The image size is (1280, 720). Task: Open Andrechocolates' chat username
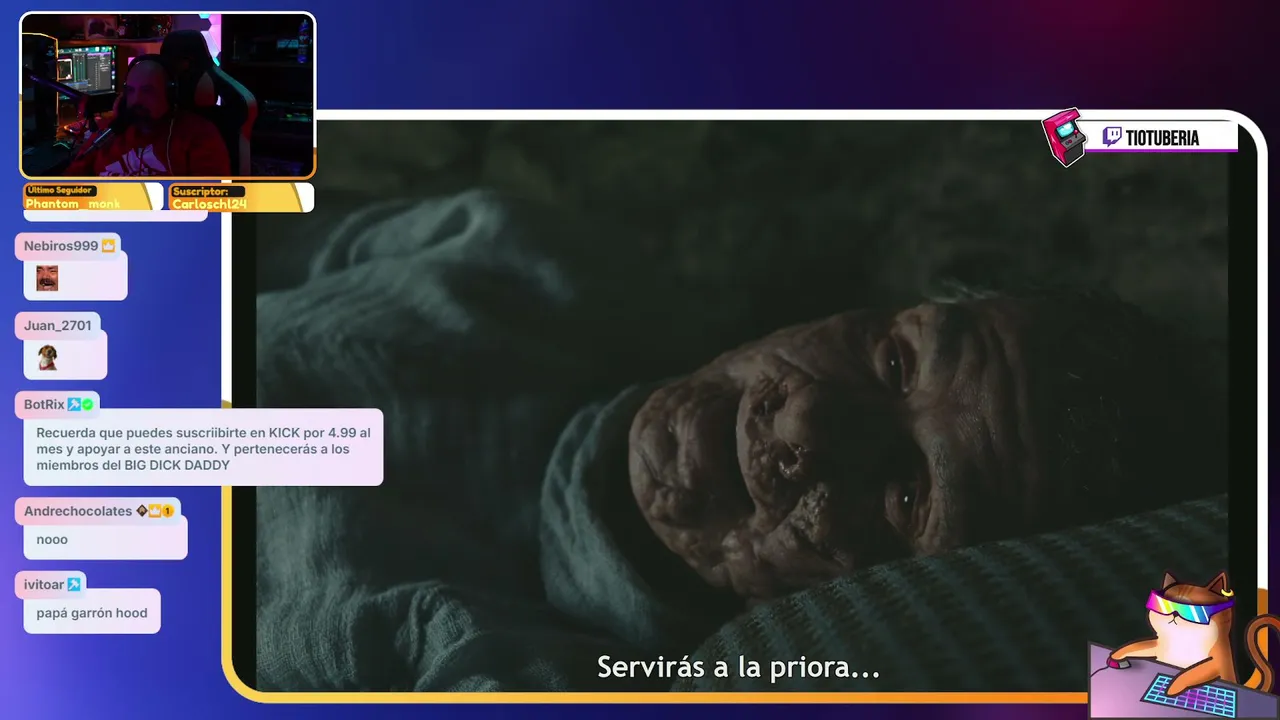tap(78, 511)
